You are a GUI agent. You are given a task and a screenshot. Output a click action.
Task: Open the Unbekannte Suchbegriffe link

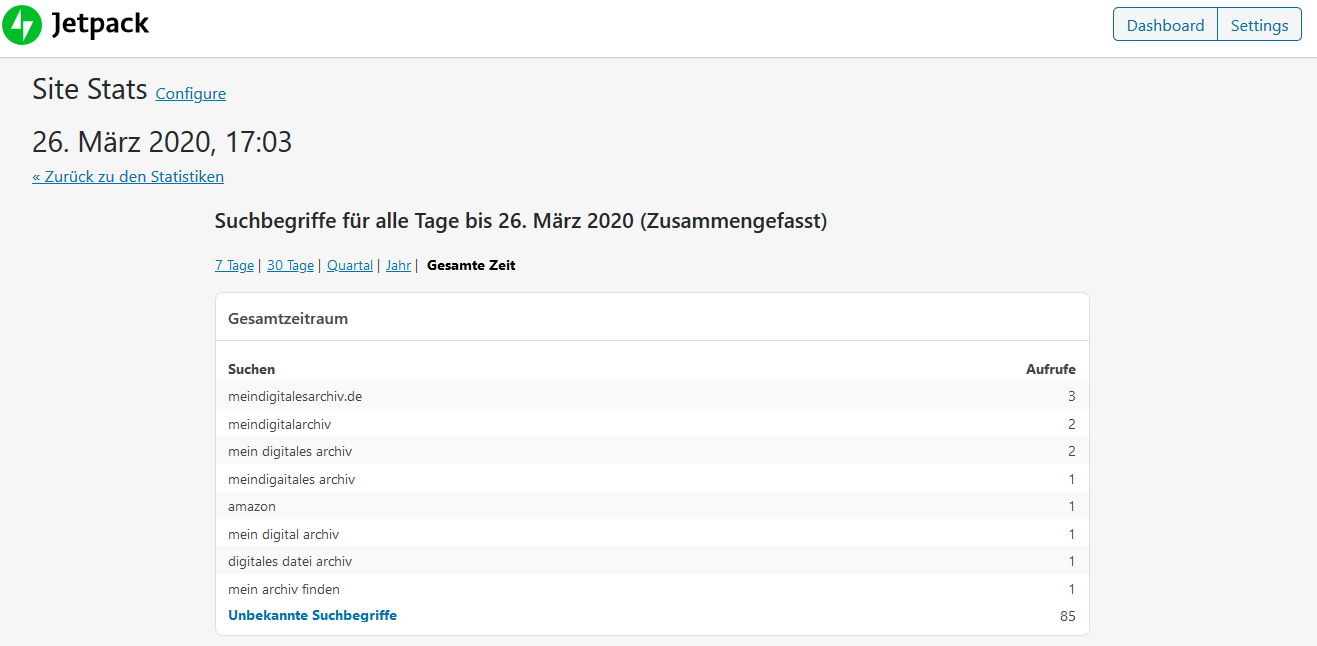coord(312,616)
